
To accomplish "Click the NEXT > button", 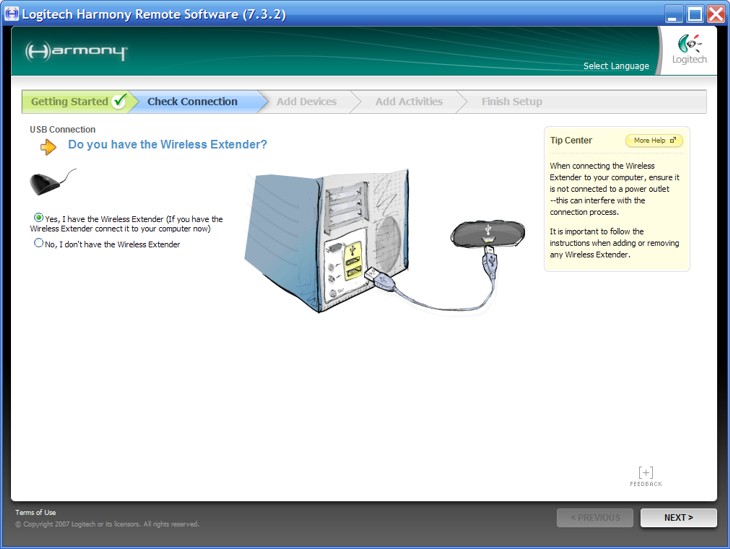I will click(x=678, y=517).
